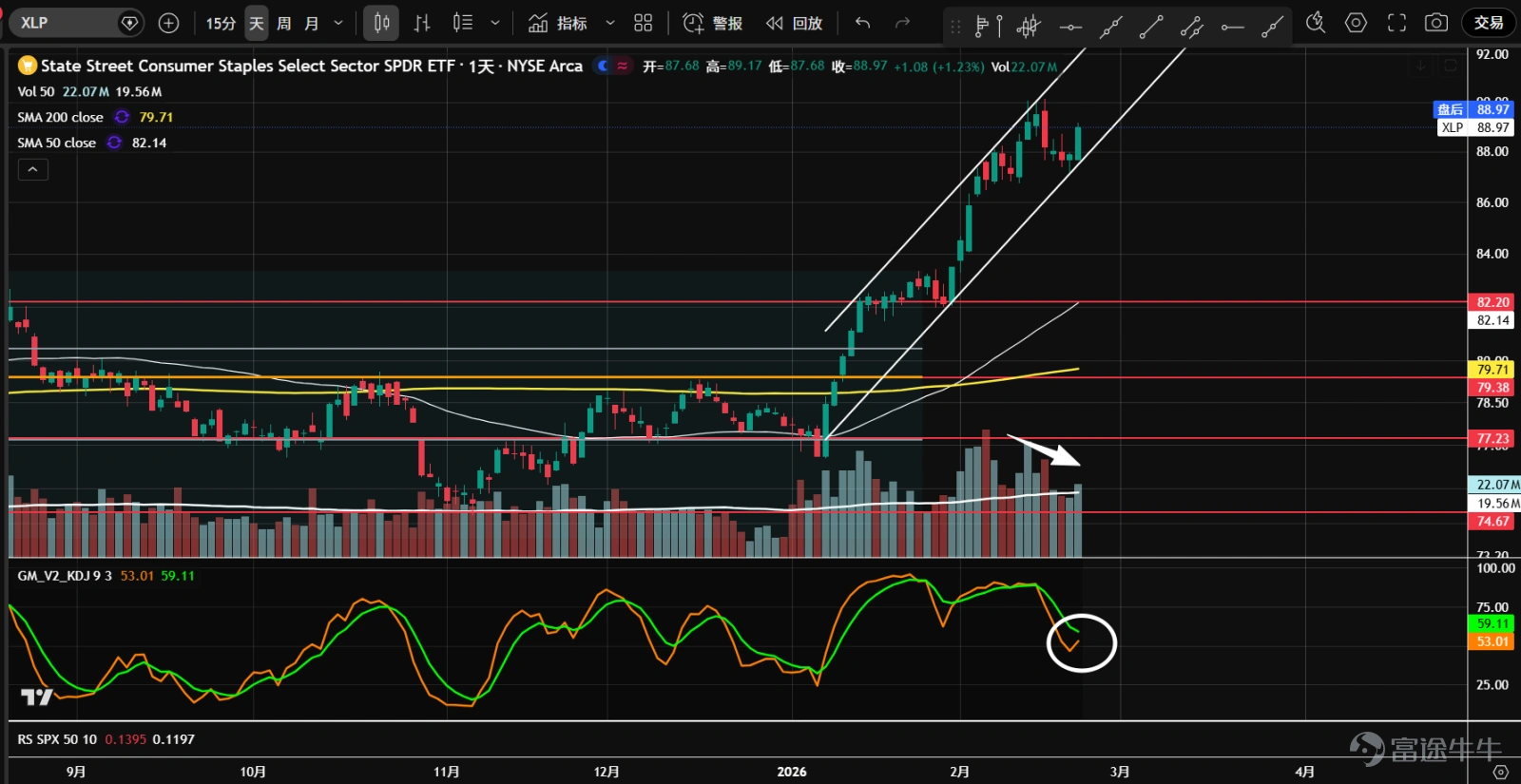This screenshot has width=1521, height=784.
Task: Click the 12月 label on time axis
Action: point(606,772)
